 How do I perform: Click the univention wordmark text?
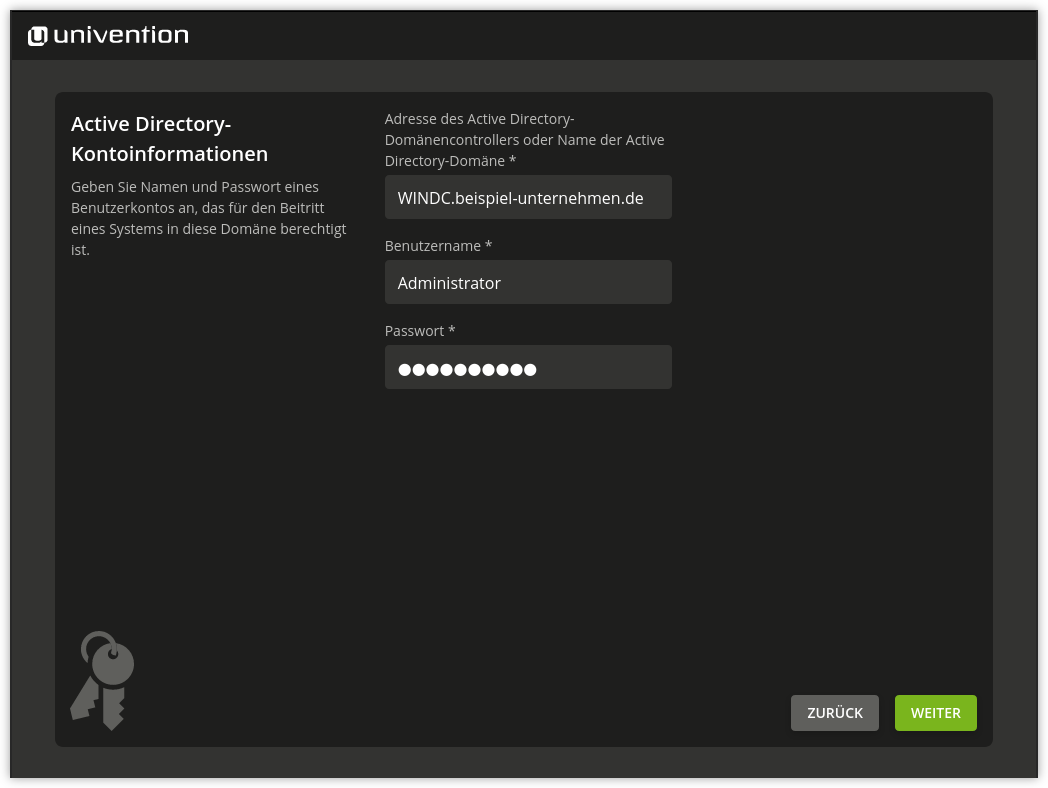pos(122,34)
